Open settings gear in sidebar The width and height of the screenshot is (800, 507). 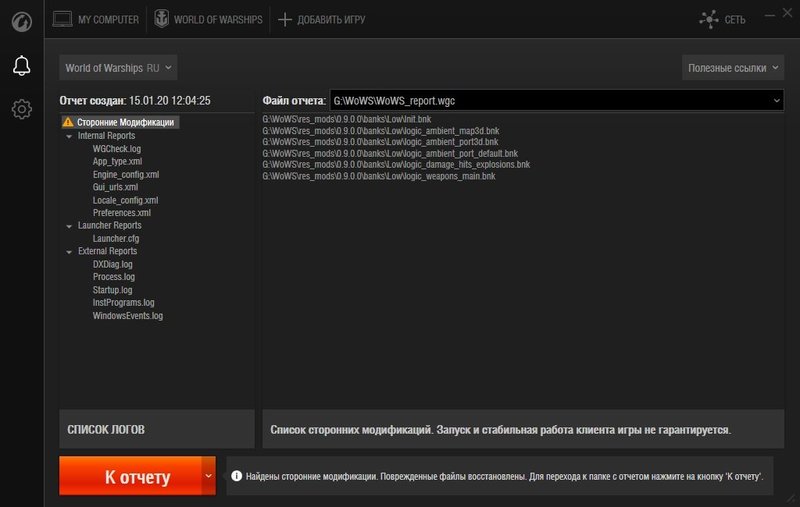point(21,109)
